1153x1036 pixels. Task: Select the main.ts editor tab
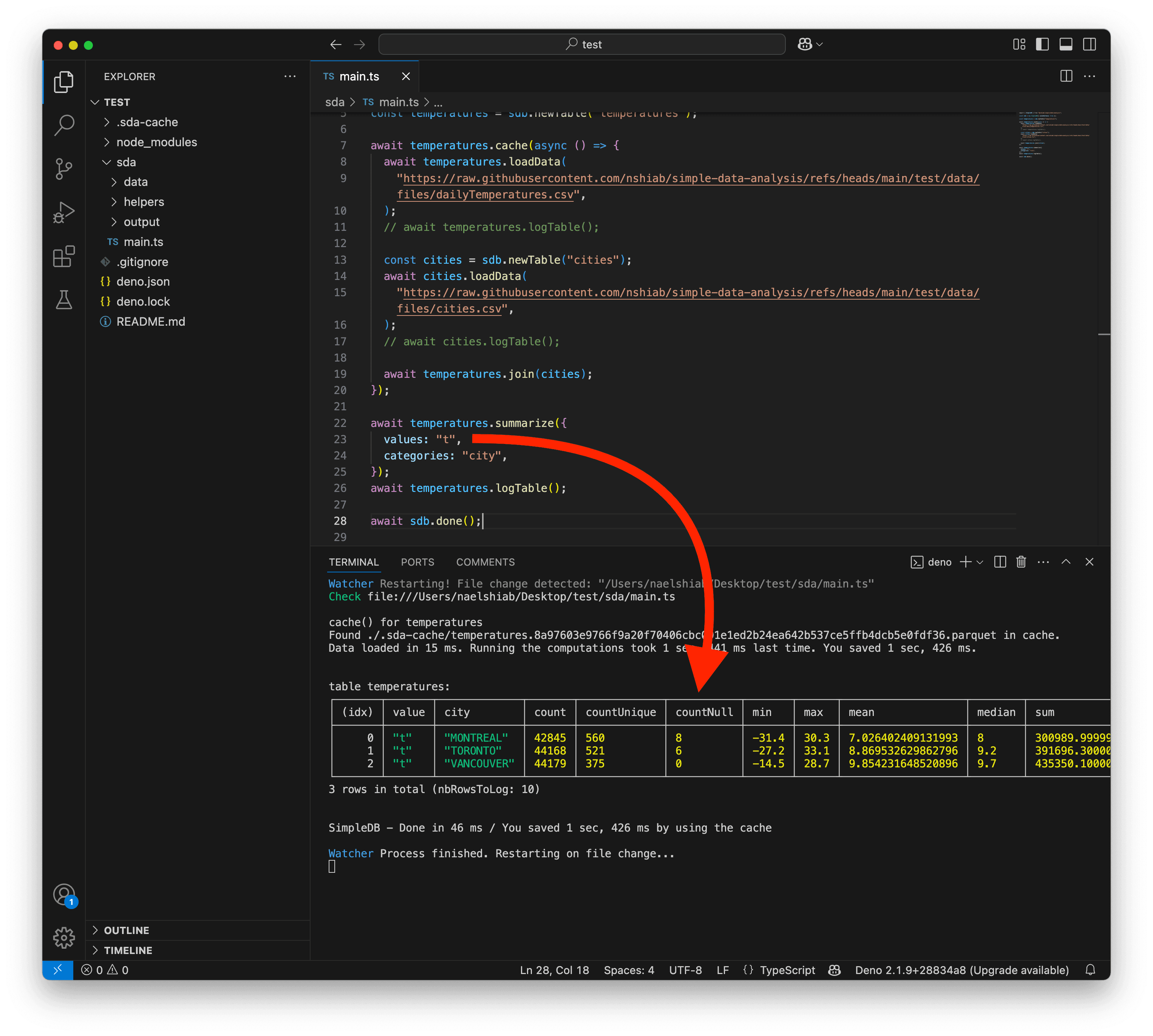tap(359, 76)
